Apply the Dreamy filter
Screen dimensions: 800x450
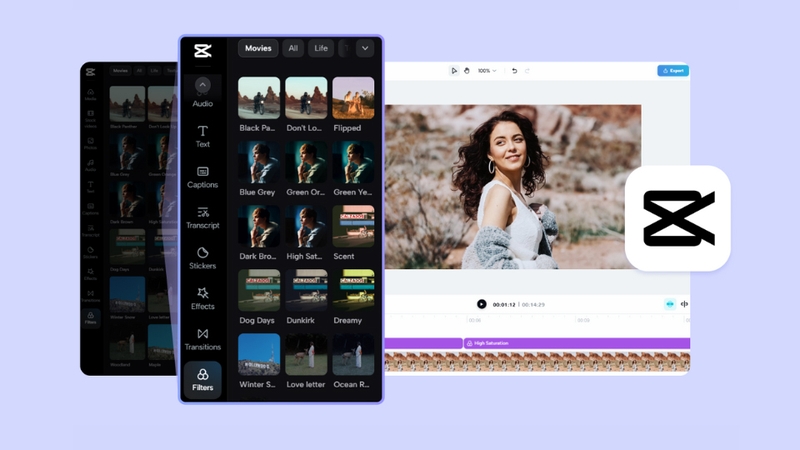pos(353,290)
